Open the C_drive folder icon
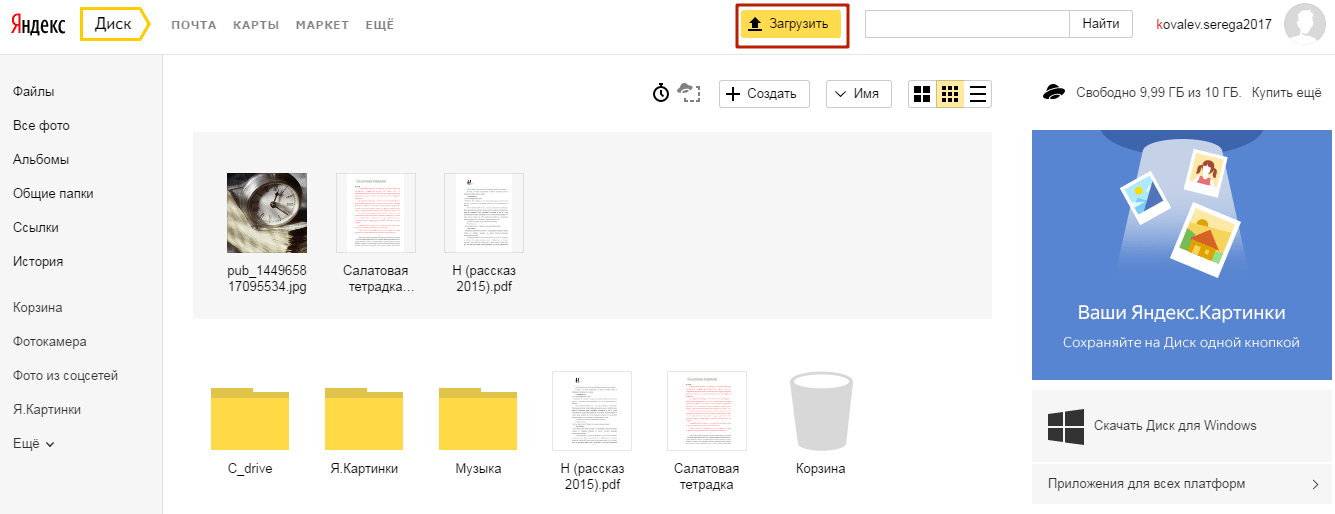The image size is (1335, 514). [x=250, y=418]
